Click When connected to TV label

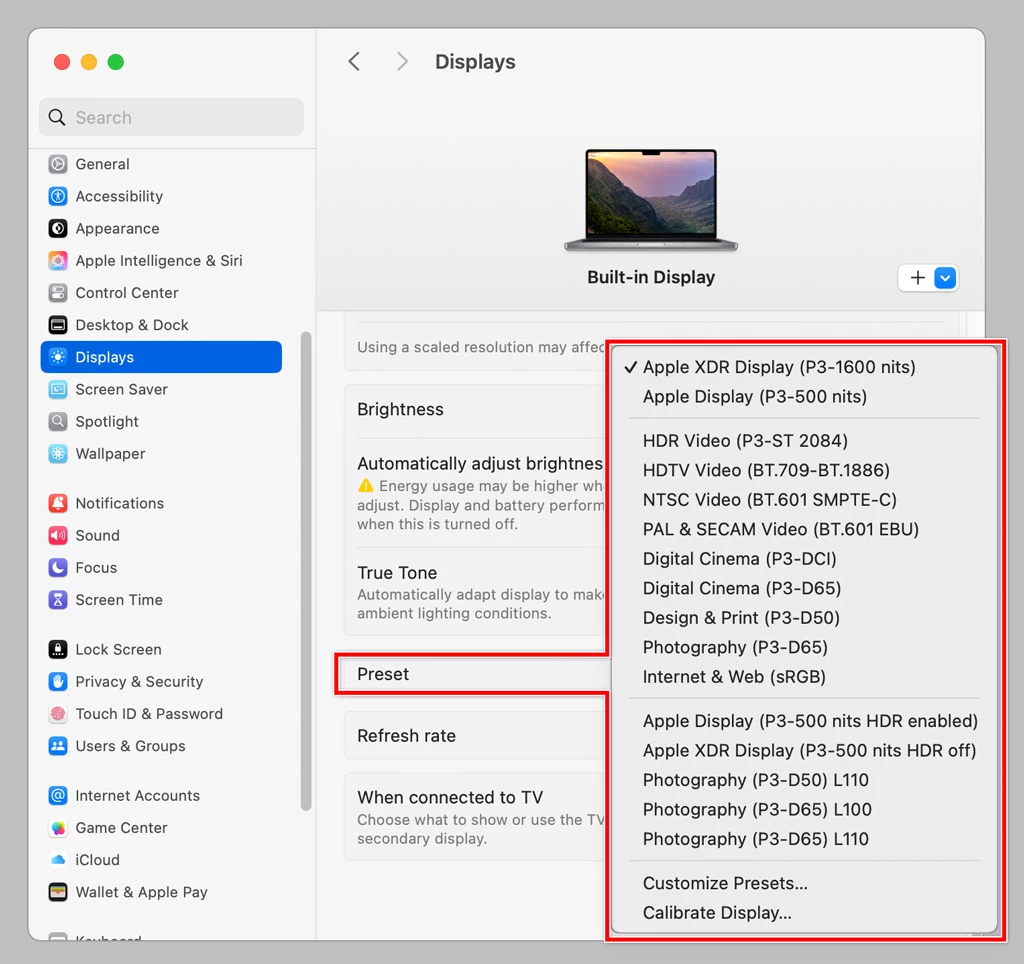[450, 797]
